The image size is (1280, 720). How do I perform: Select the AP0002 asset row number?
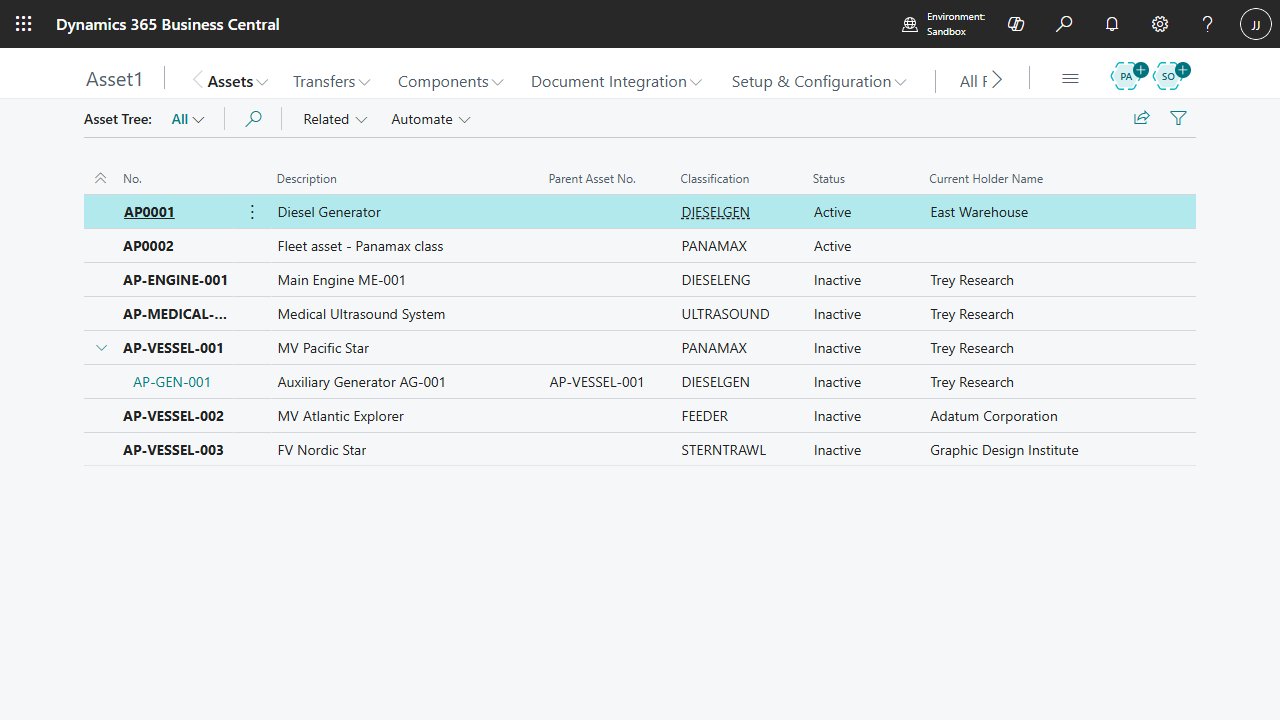click(x=149, y=246)
